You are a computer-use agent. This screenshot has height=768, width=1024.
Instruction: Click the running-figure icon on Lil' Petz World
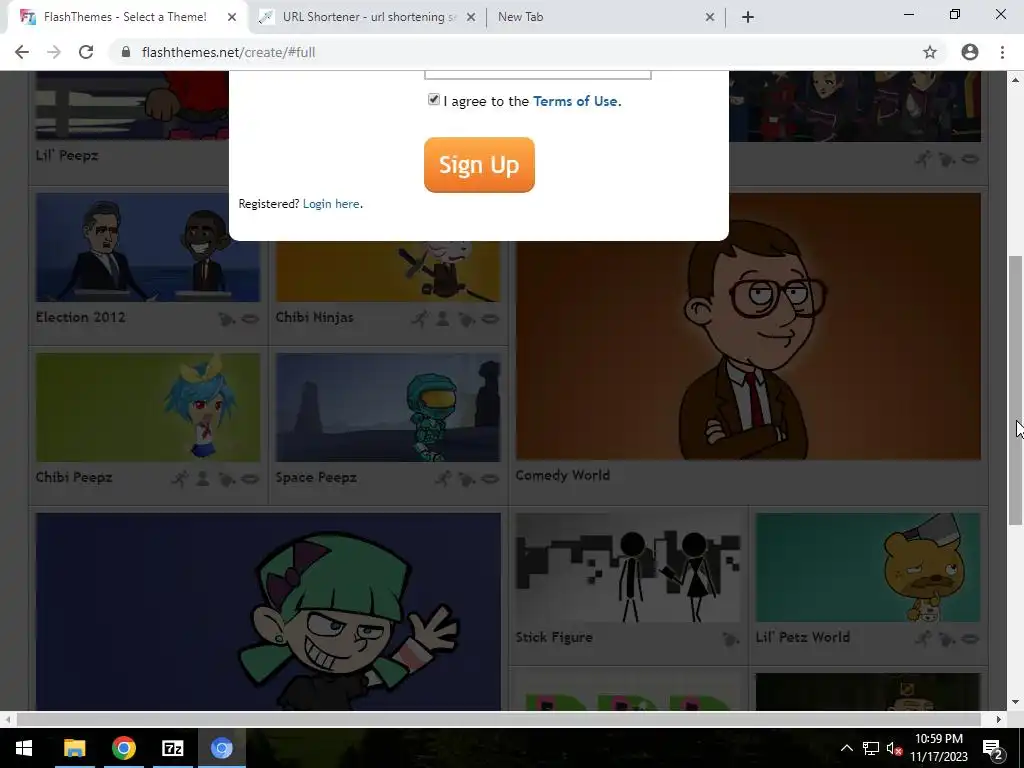tap(923, 638)
